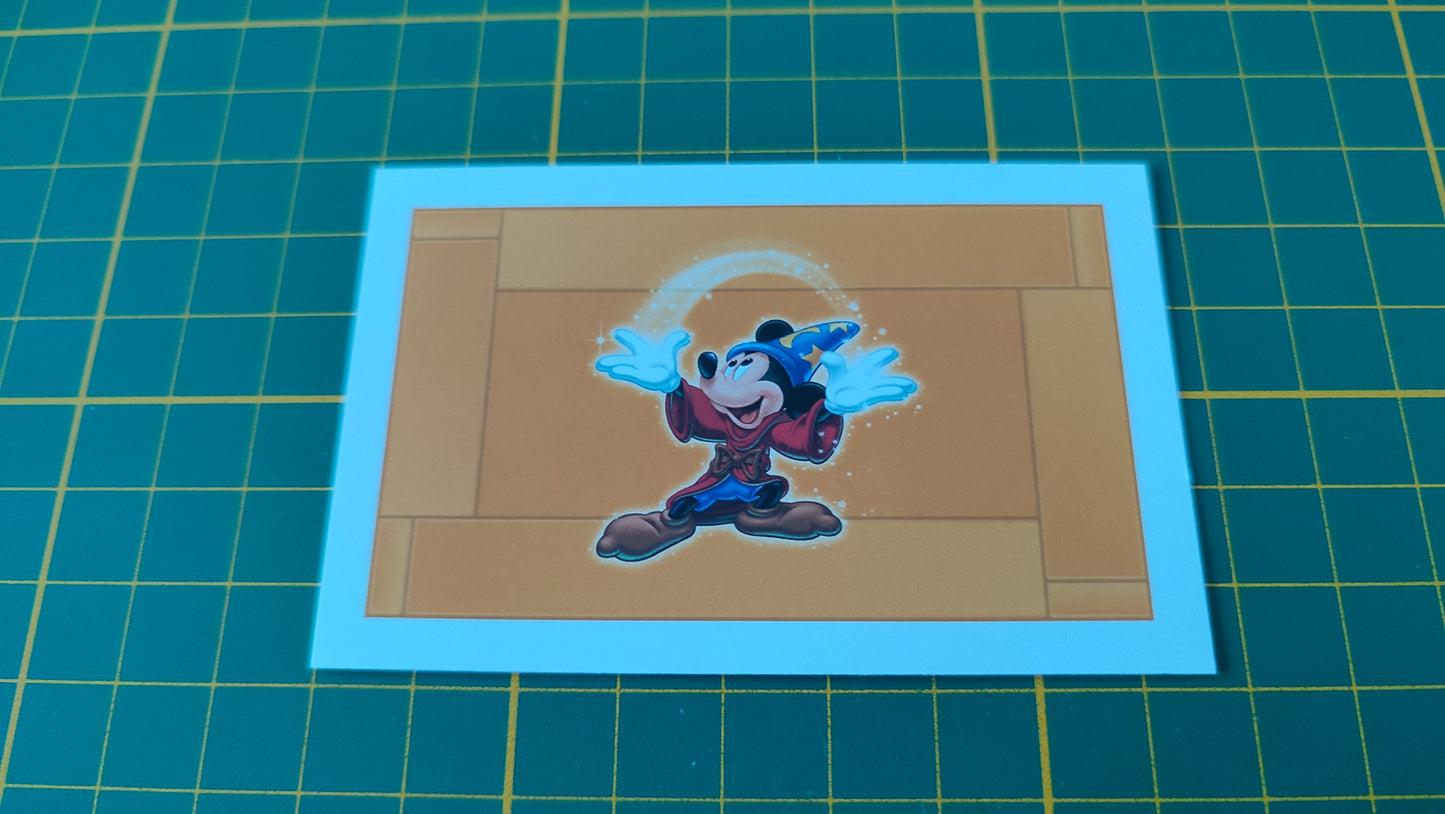The width and height of the screenshot is (1445, 814).
Task: Click the left brown shoe
Action: point(640,536)
